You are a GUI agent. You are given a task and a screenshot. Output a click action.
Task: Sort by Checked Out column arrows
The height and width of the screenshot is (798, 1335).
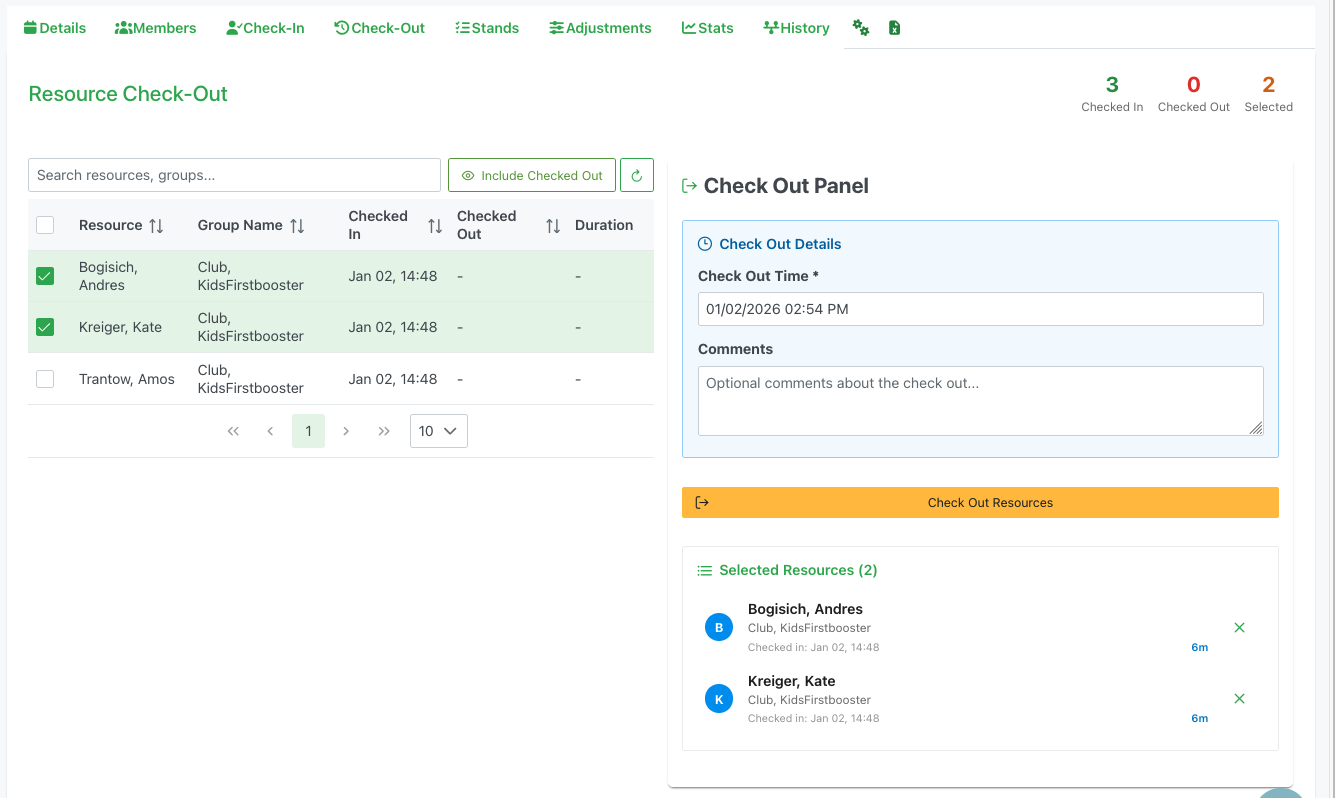[x=553, y=226]
